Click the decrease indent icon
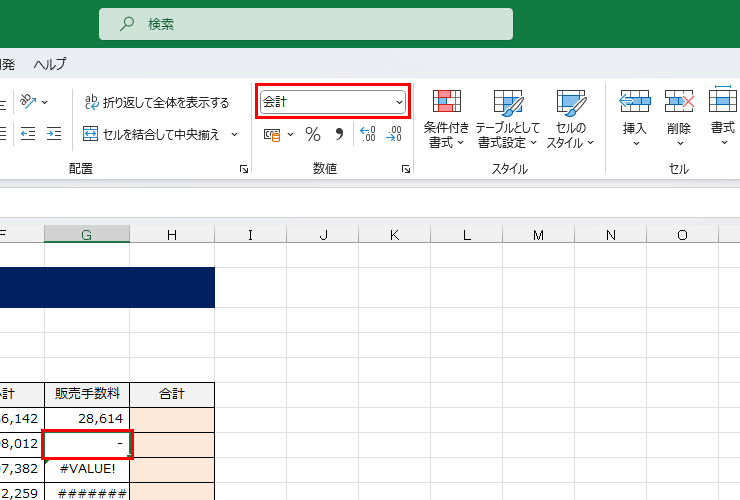Screen dimensions: 740x500 click(28, 134)
